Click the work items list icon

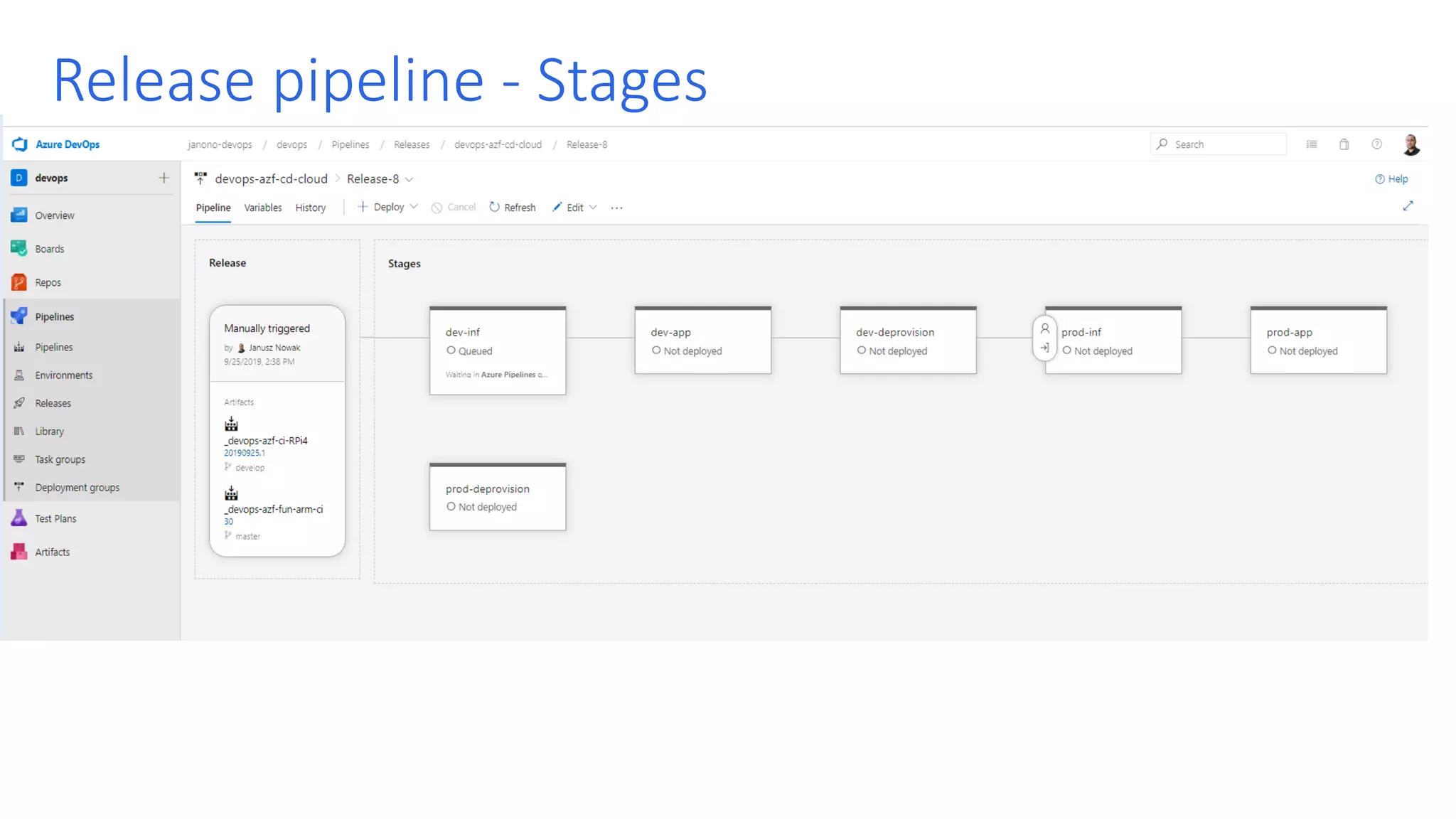pos(1312,144)
